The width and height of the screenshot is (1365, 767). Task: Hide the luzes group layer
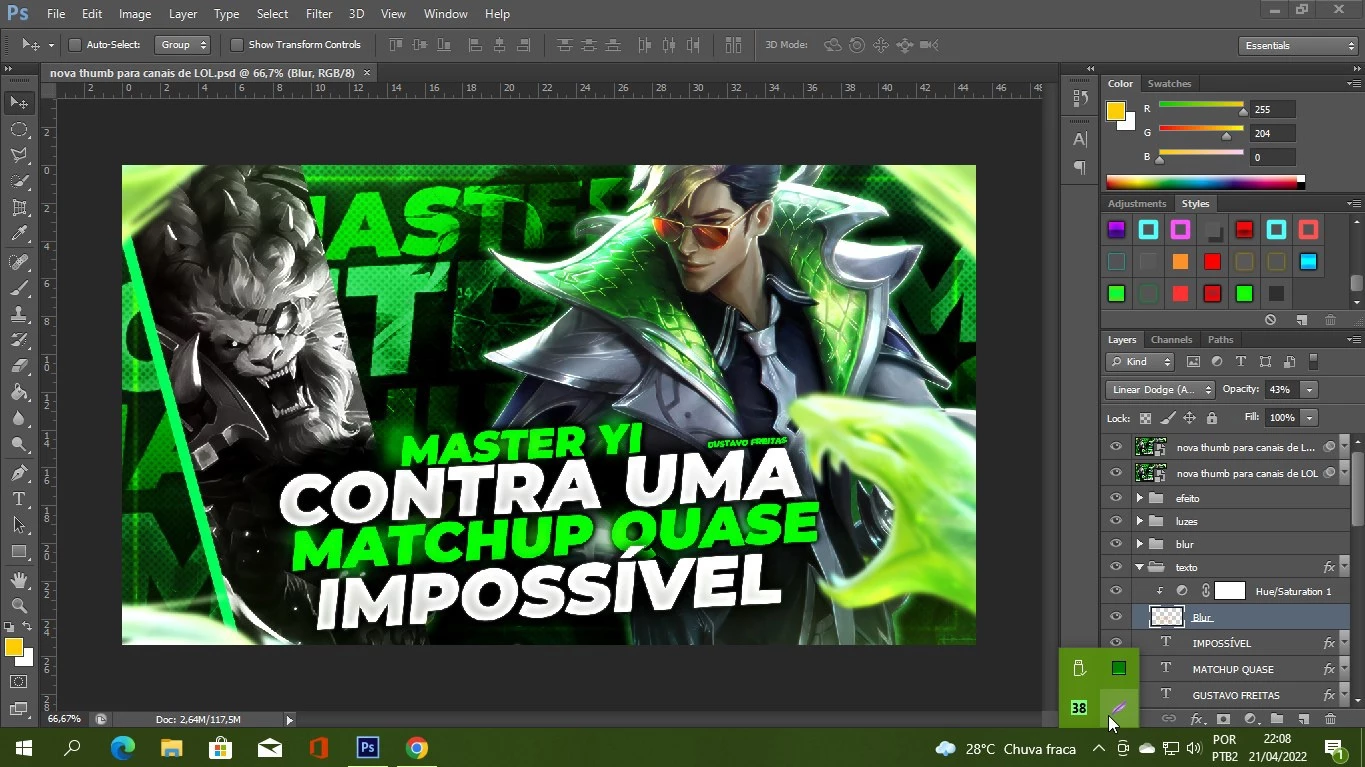[x=1116, y=521]
